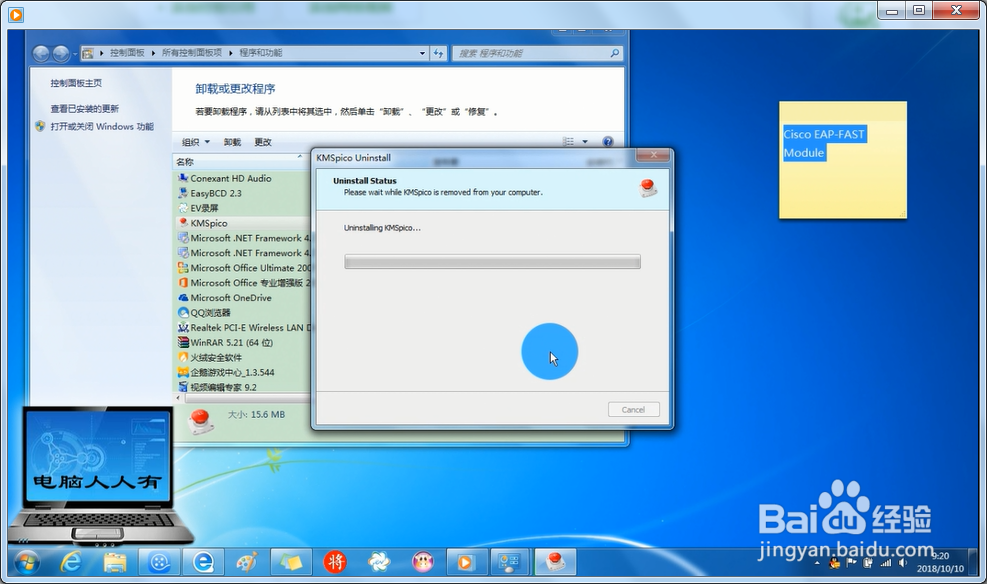Click the volume speaker tray icon
Screen dimensions: 987x584
[x=902, y=563]
